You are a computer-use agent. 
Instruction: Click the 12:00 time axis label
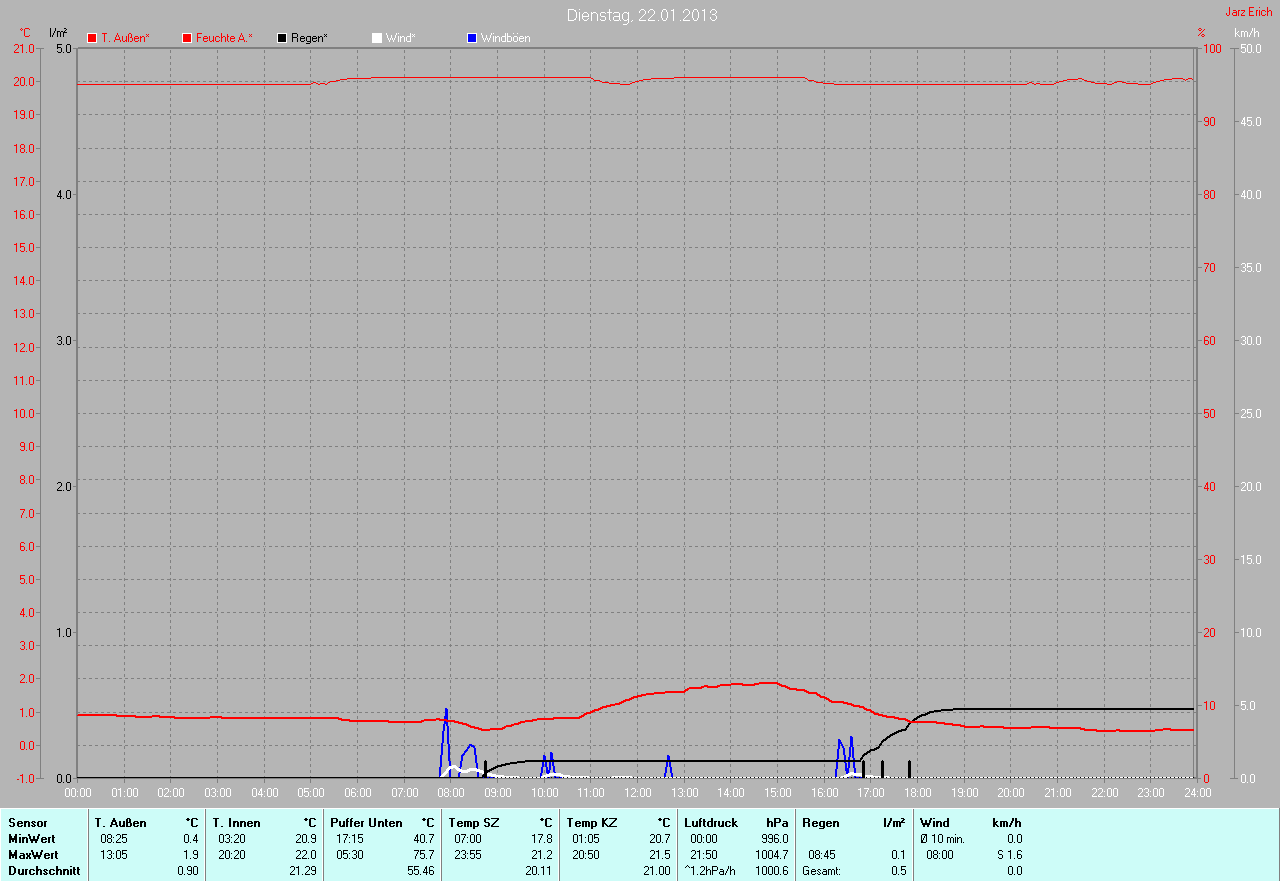[x=638, y=793]
